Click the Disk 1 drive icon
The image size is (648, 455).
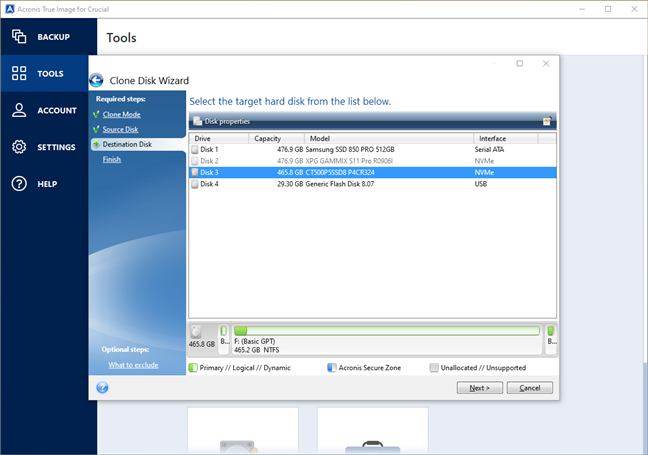(x=195, y=149)
